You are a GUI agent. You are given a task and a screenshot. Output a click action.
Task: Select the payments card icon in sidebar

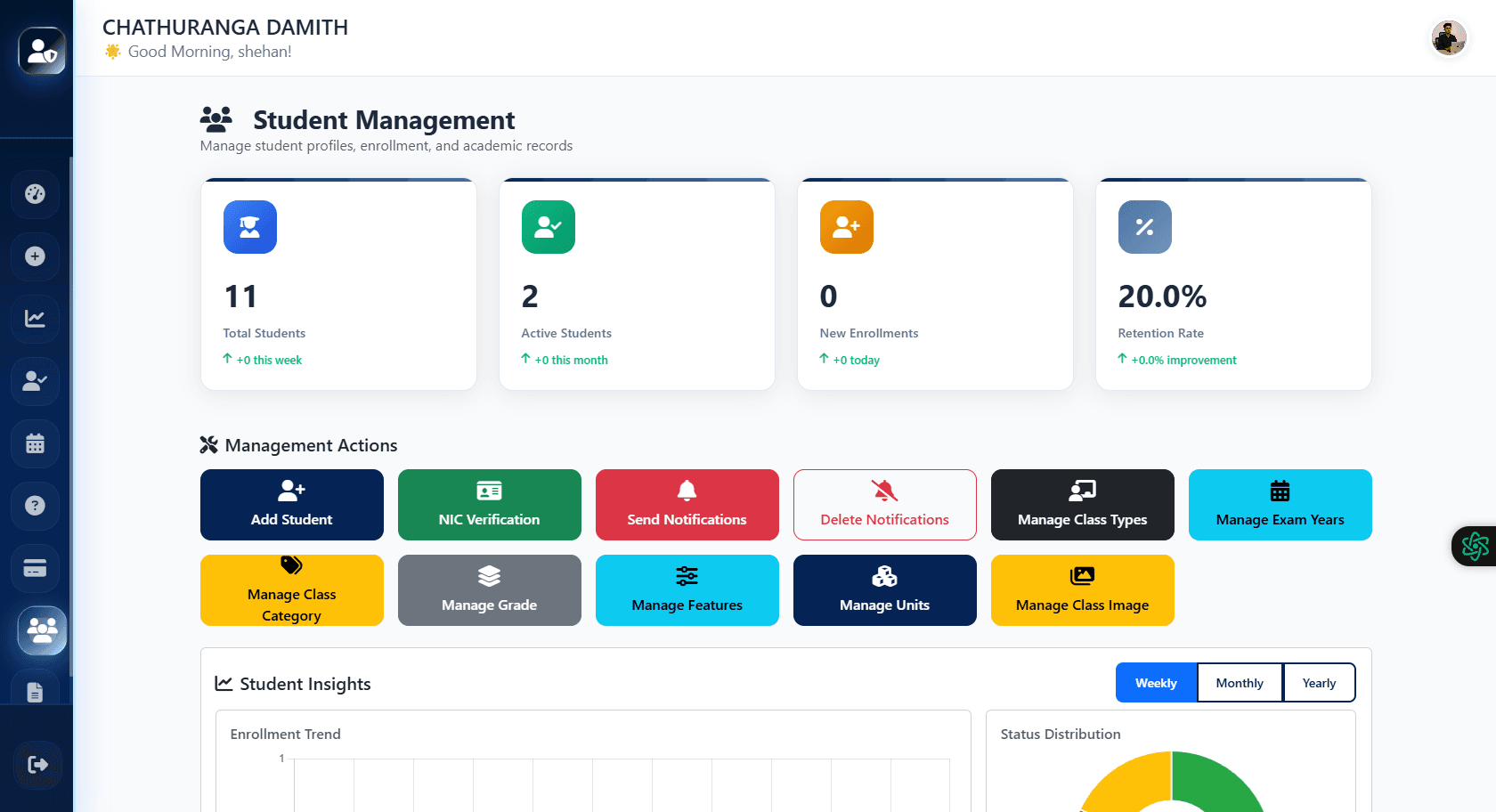coord(35,568)
